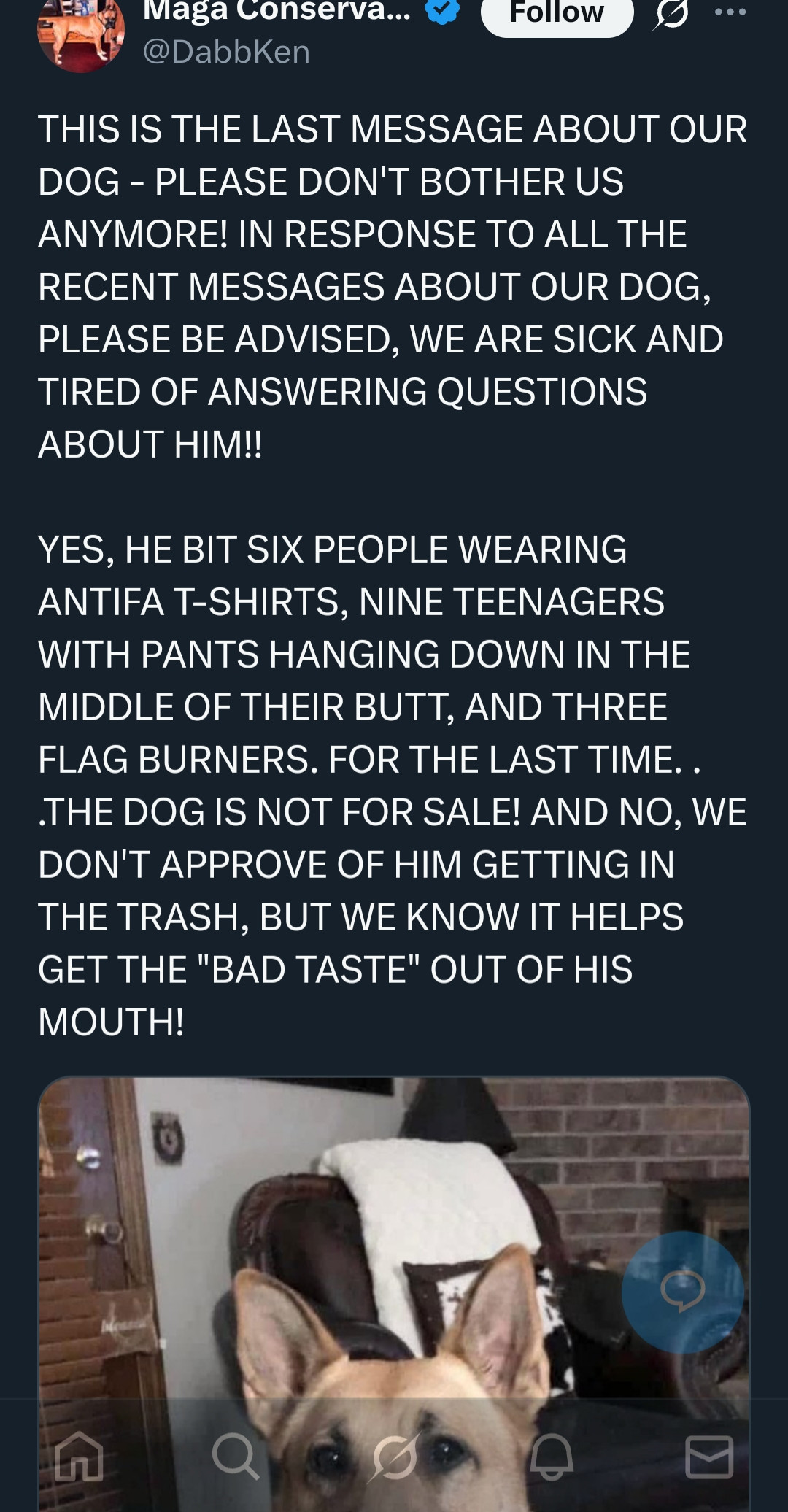Open the Home tab in bottom navigation

tap(79, 1457)
